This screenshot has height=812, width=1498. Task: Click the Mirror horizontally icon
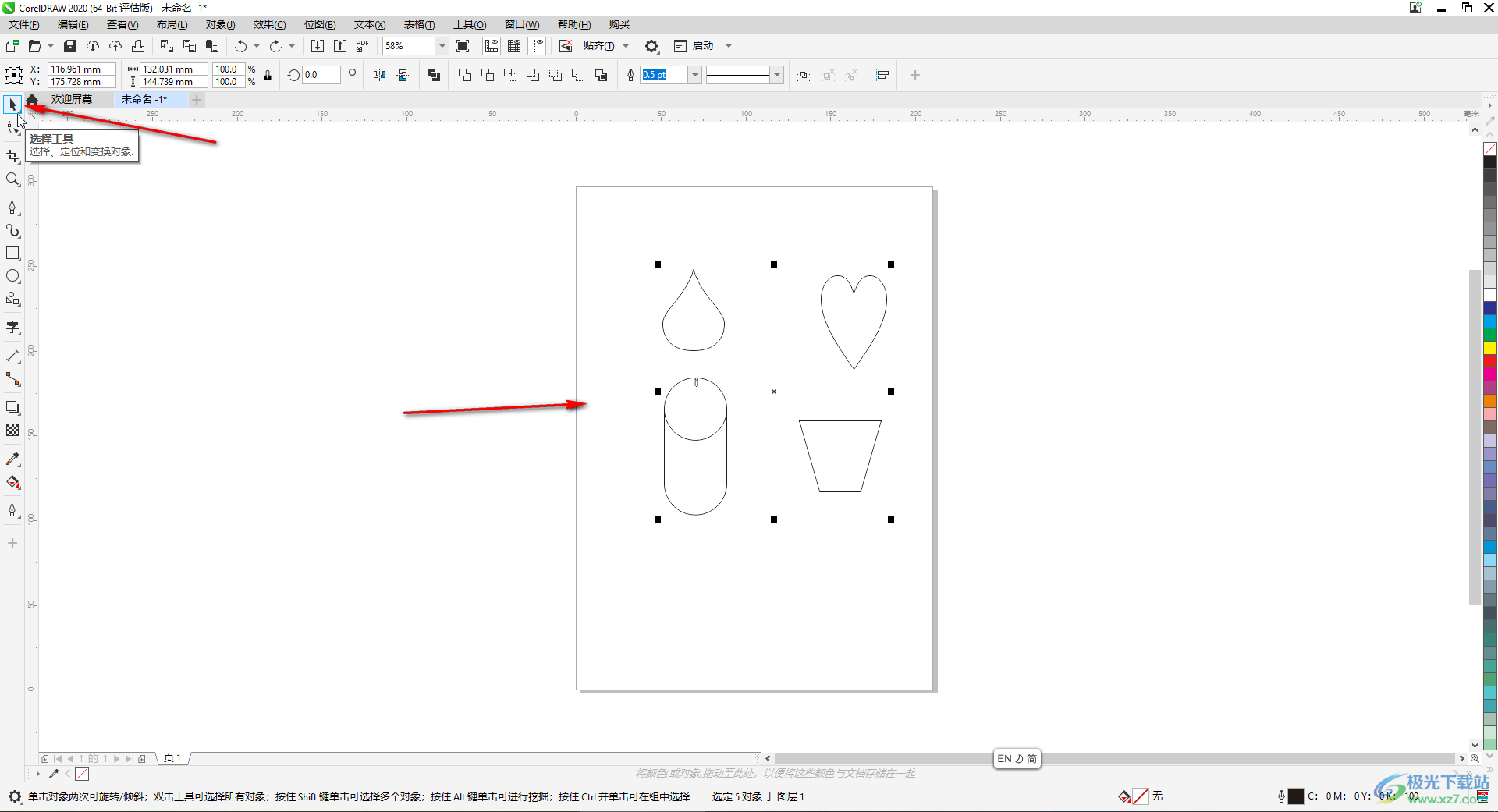[x=379, y=75]
